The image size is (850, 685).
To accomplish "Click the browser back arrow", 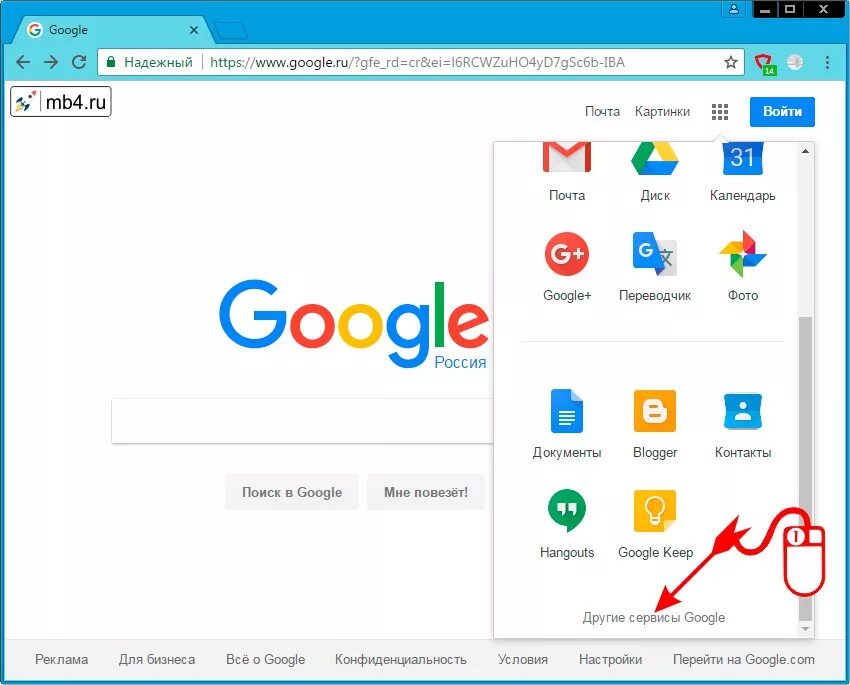I will click(23, 62).
